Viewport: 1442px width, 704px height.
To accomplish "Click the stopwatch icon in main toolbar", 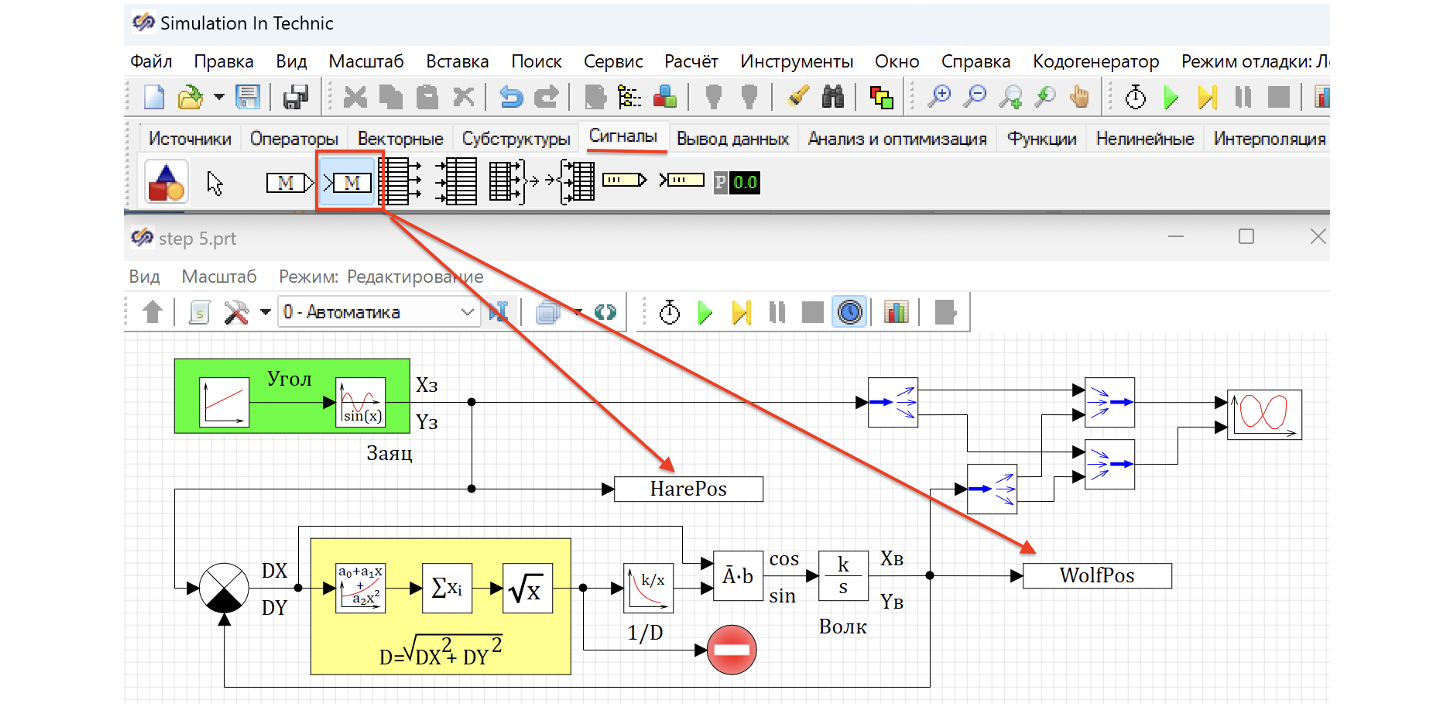I will click(x=1136, y=97).
